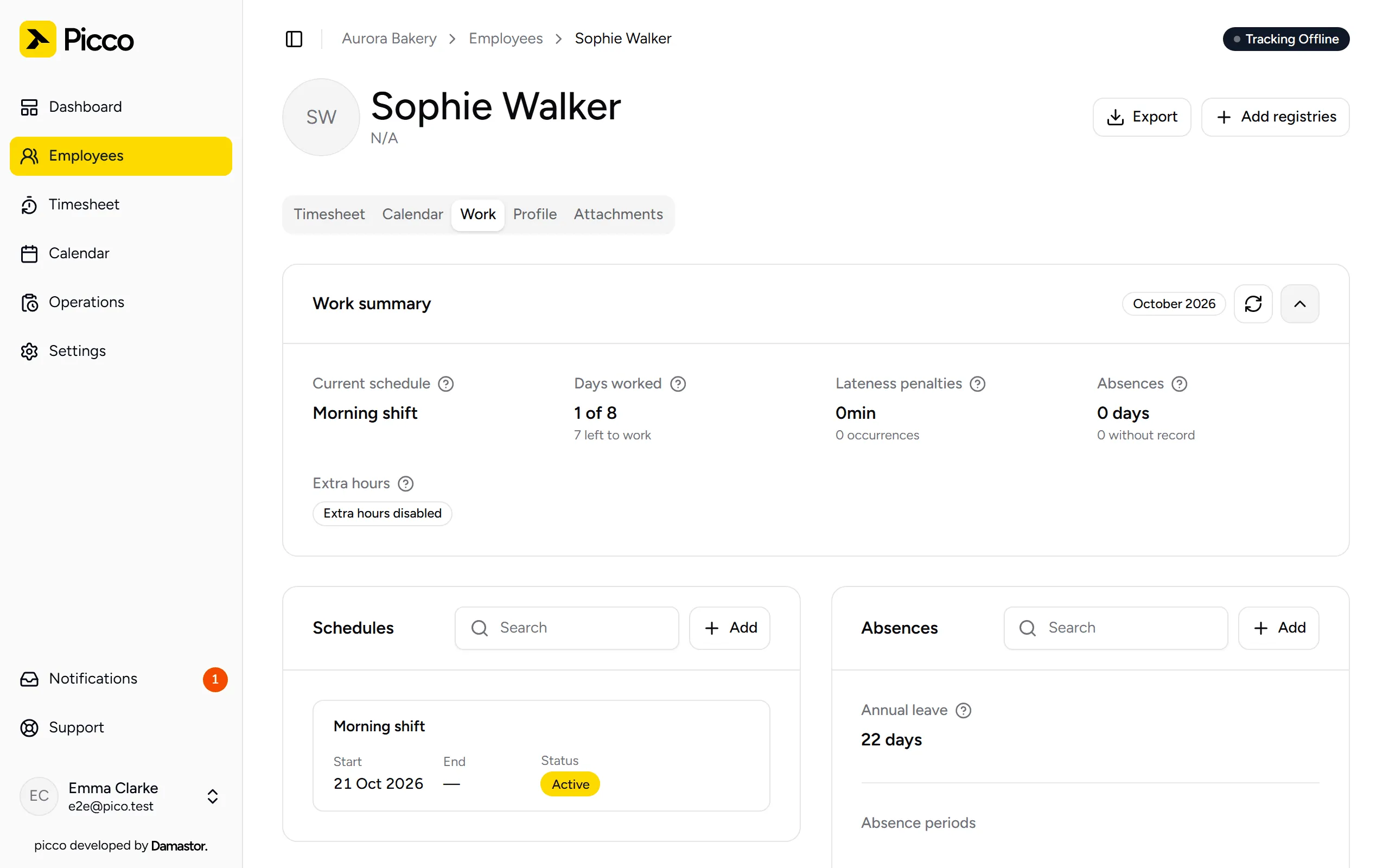Switch to the Calendar tab
The height and width of the screenshot is (868, 1389).
click(412, 214)
